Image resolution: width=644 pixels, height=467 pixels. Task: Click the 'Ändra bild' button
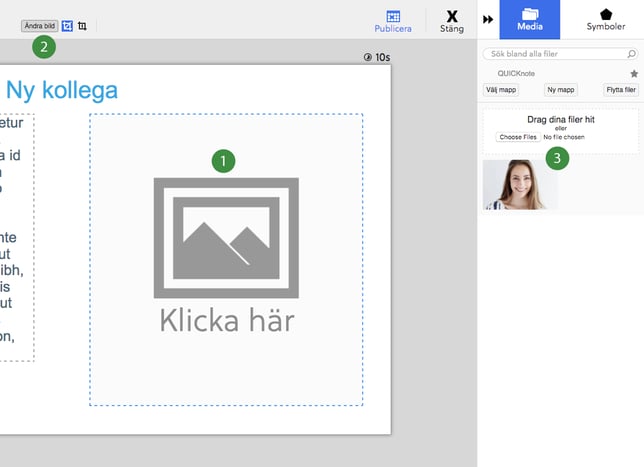tap(39, 26)
